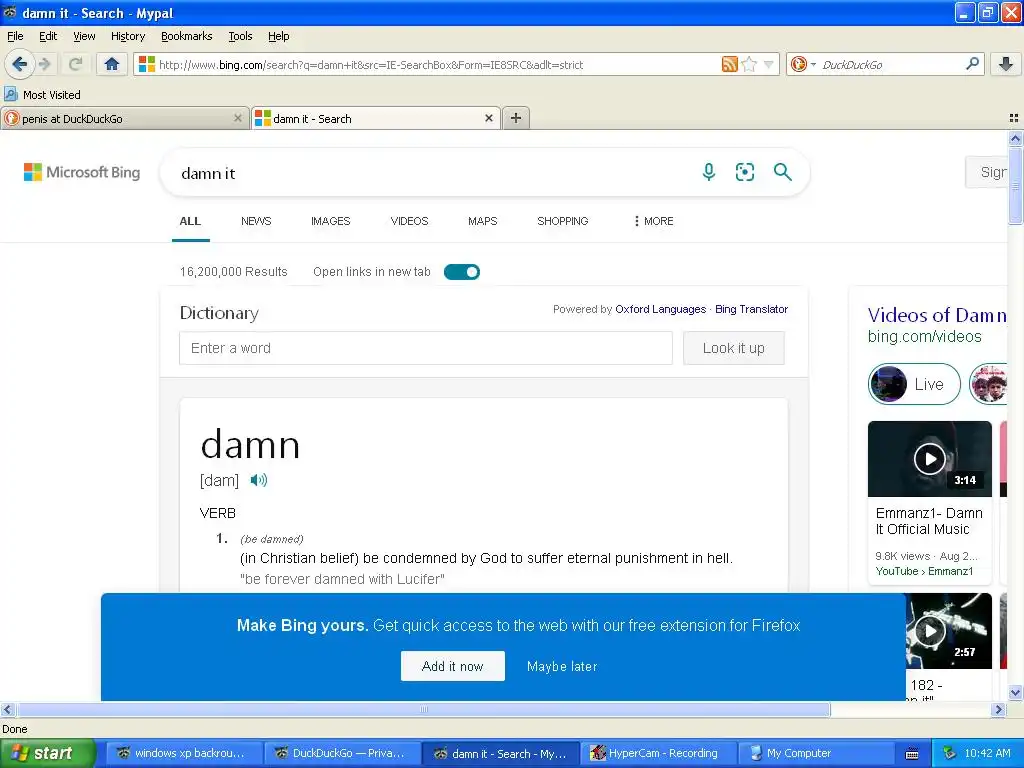Go back using the browser back arrow
The height and width of the screenshot is (768, 1024).
pyautogui.click(x=19, y=64)
